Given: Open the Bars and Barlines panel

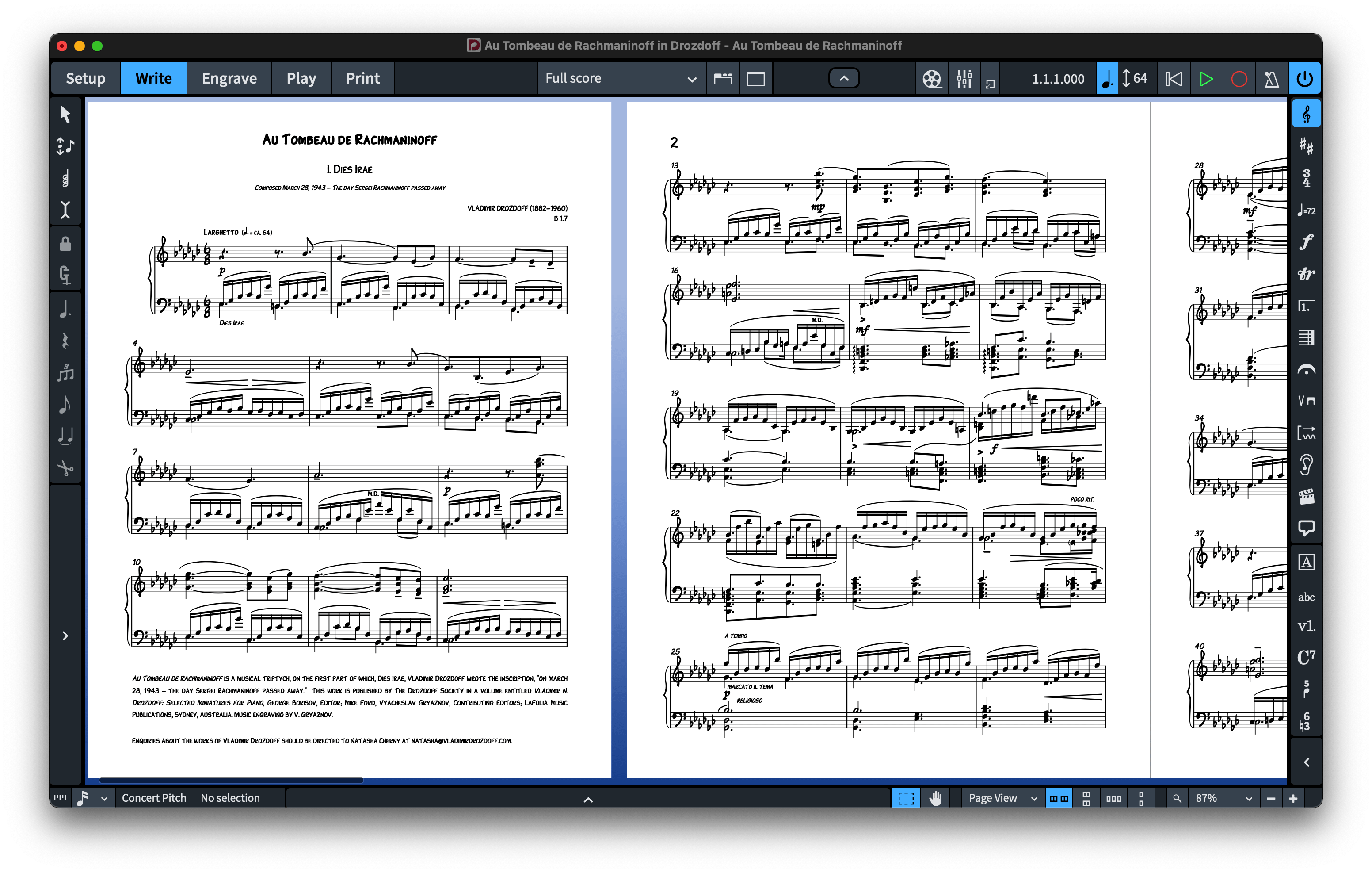Looking at the screenshot, I should 1306,338.
